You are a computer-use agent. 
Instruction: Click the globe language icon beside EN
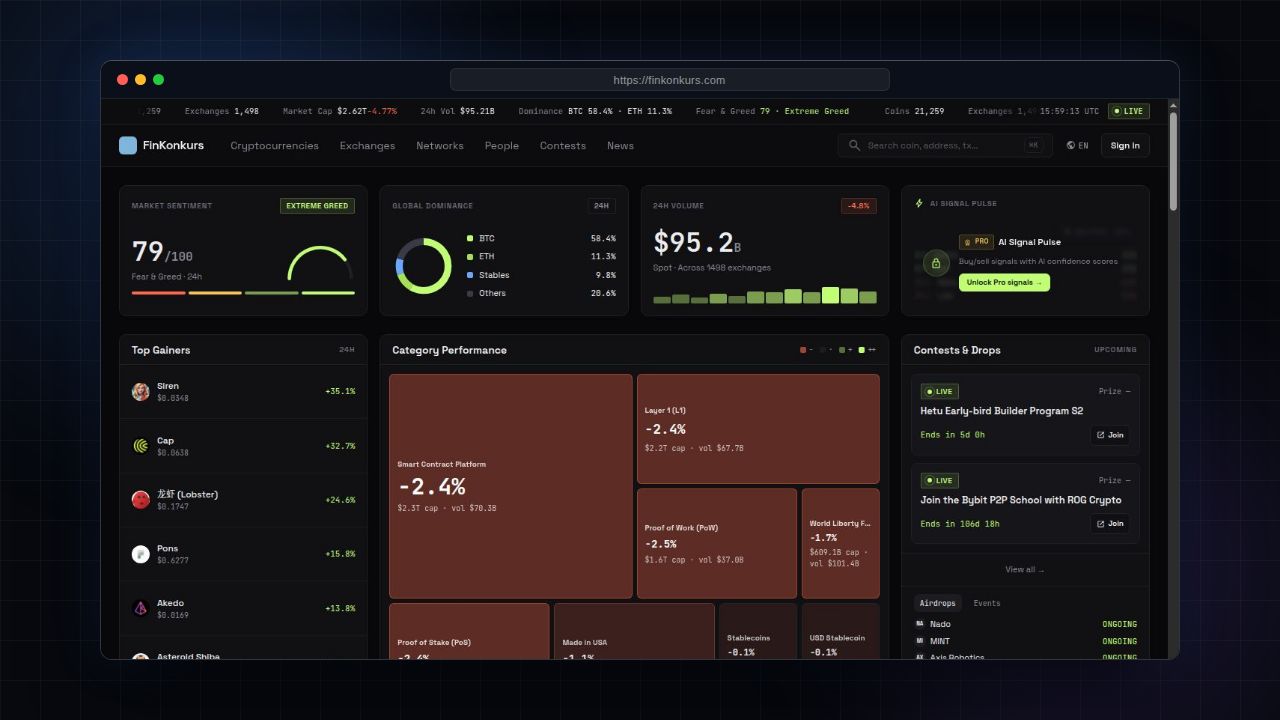point(1070,145)
